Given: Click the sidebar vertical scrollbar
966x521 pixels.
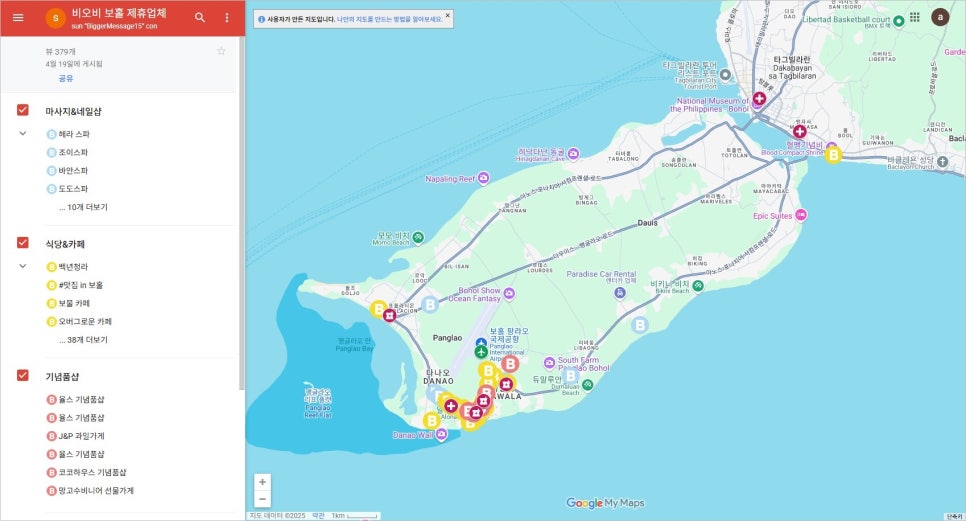Looking at the screenshot, I should [x=242, y=212].
